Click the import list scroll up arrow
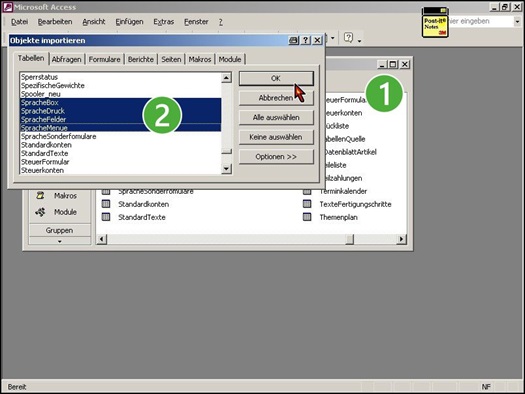Image resolution: width=525 pixels, height=394 pixels. tap(227, 78)
